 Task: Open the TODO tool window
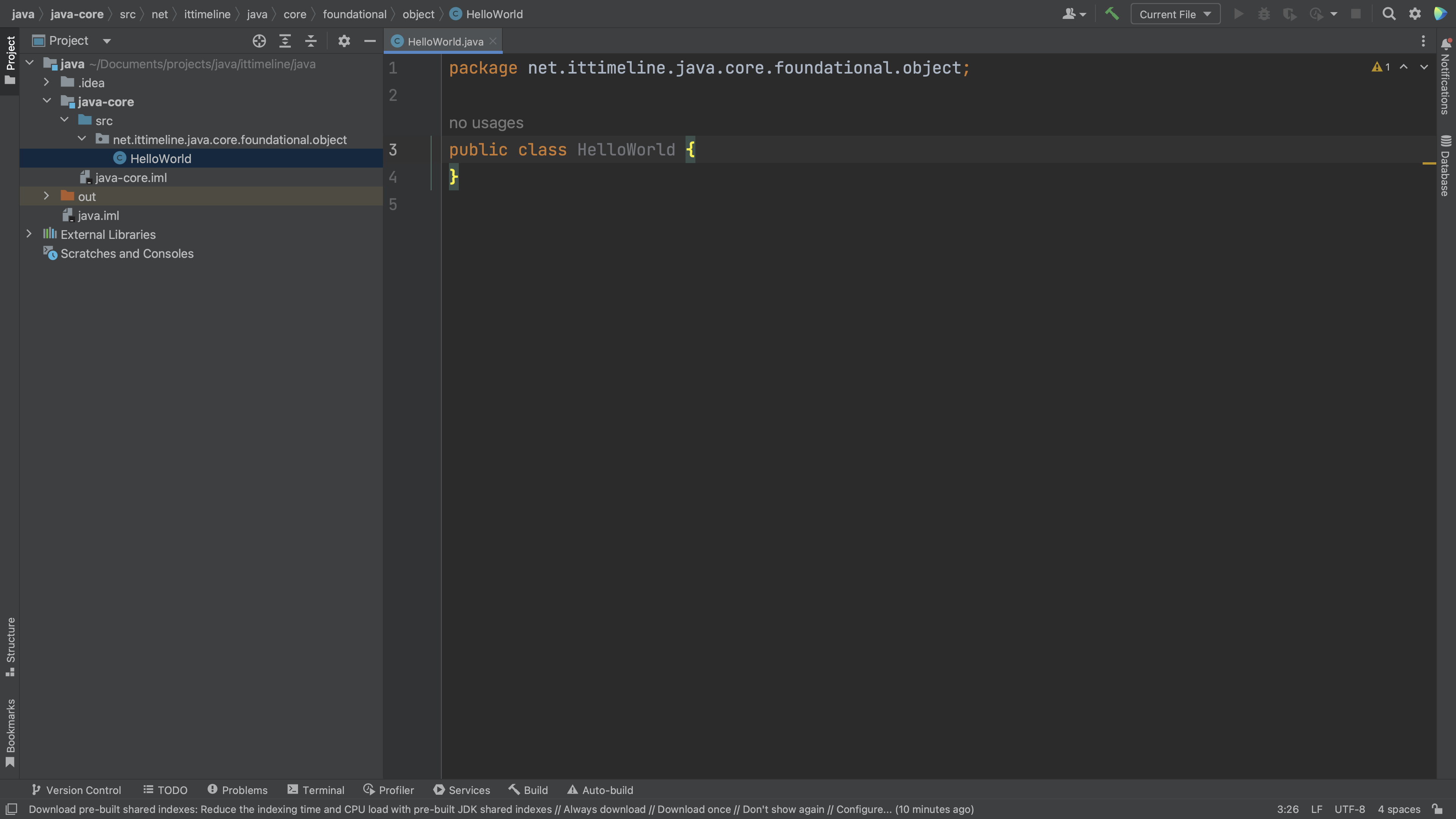[165, 789]
